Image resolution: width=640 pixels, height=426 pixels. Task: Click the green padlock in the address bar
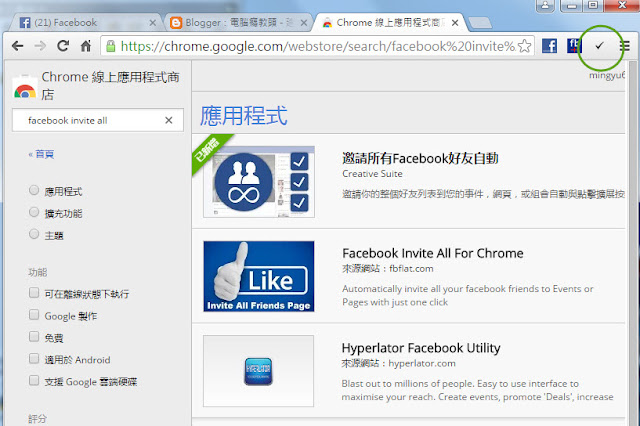click(x=110, y=46)
